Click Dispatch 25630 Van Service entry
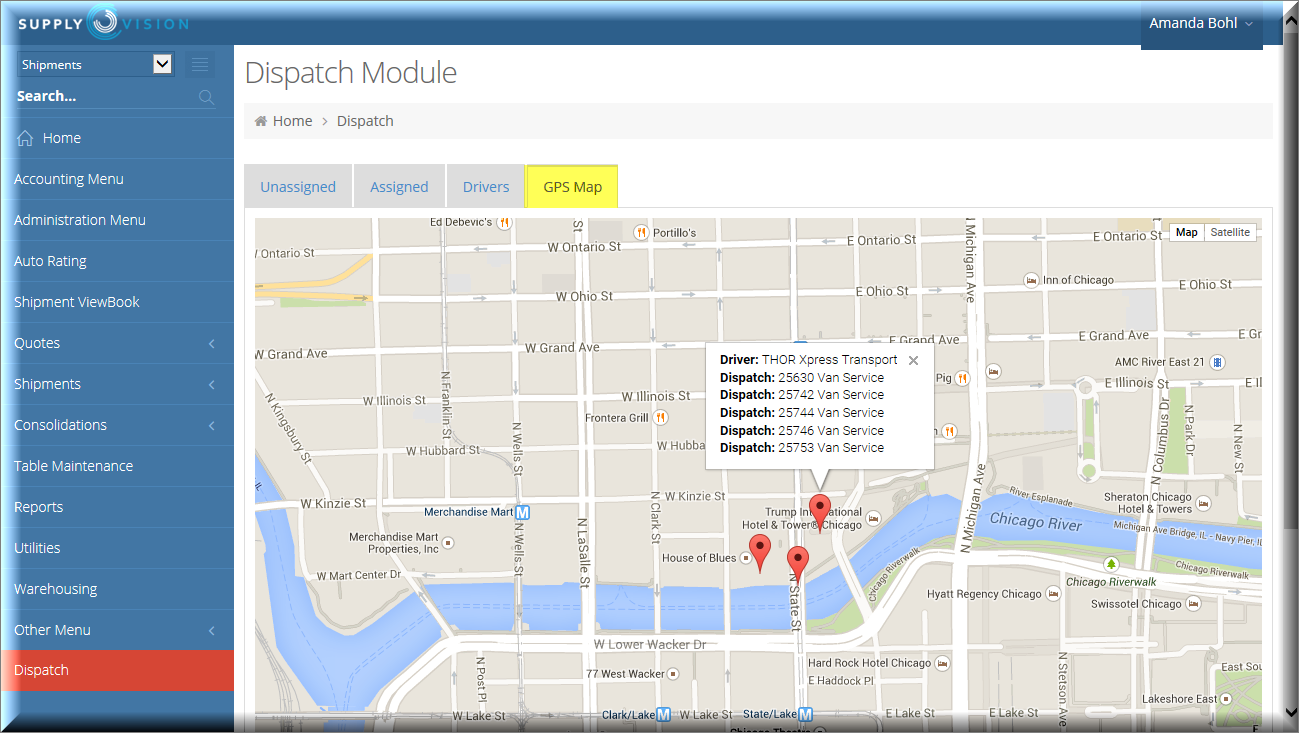Image resolution: width=1299 pixels, height=733 pixels. tap(802, 378)
